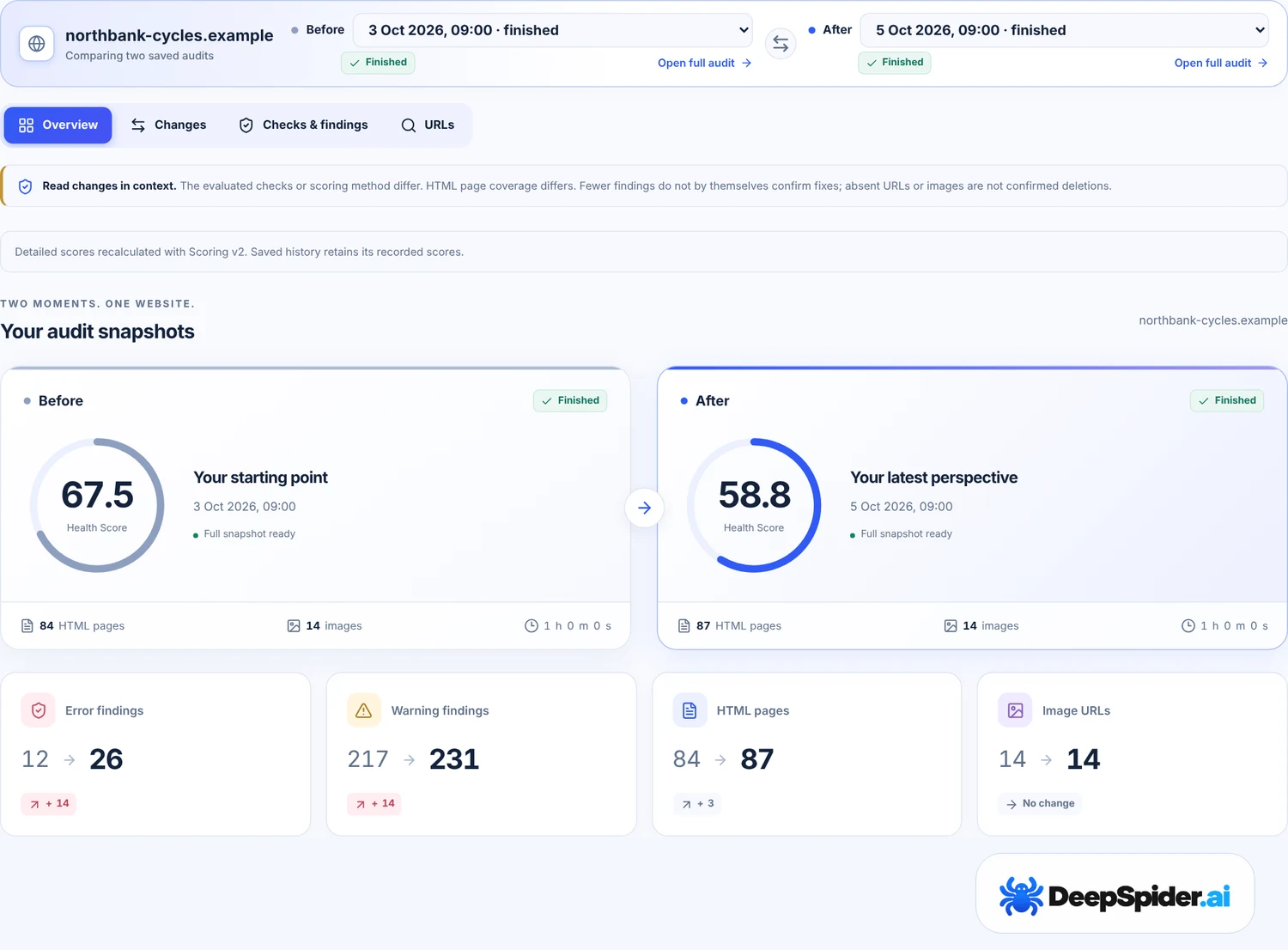This screenshot has width=1288, height=950.
Task: Click the image icon in the Before card footer
Action: click(294, 626)
